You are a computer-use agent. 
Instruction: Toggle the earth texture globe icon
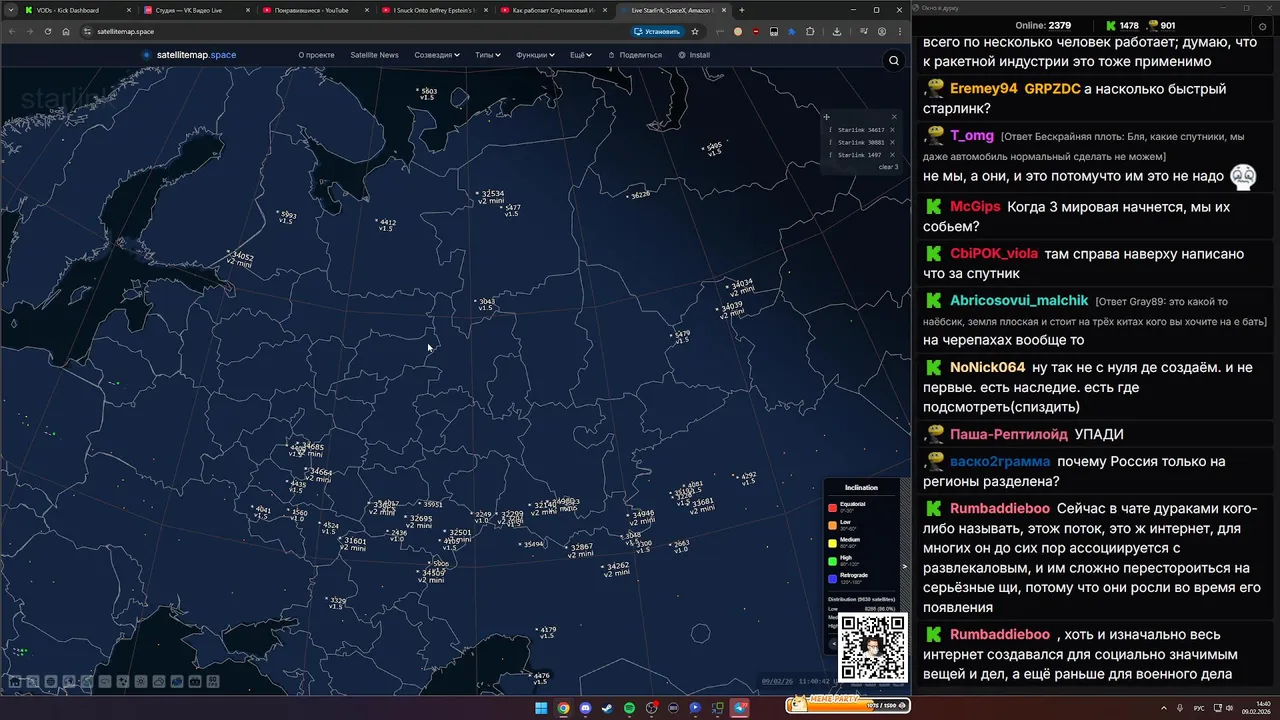[x=69, y=682]
